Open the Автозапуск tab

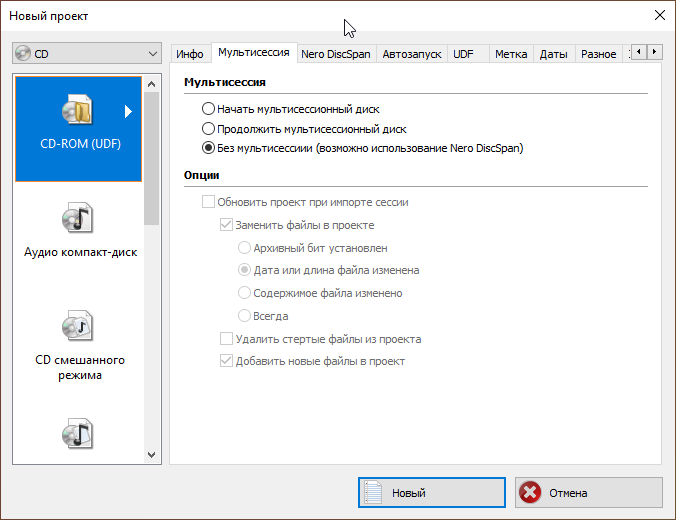tap(412, 54)
